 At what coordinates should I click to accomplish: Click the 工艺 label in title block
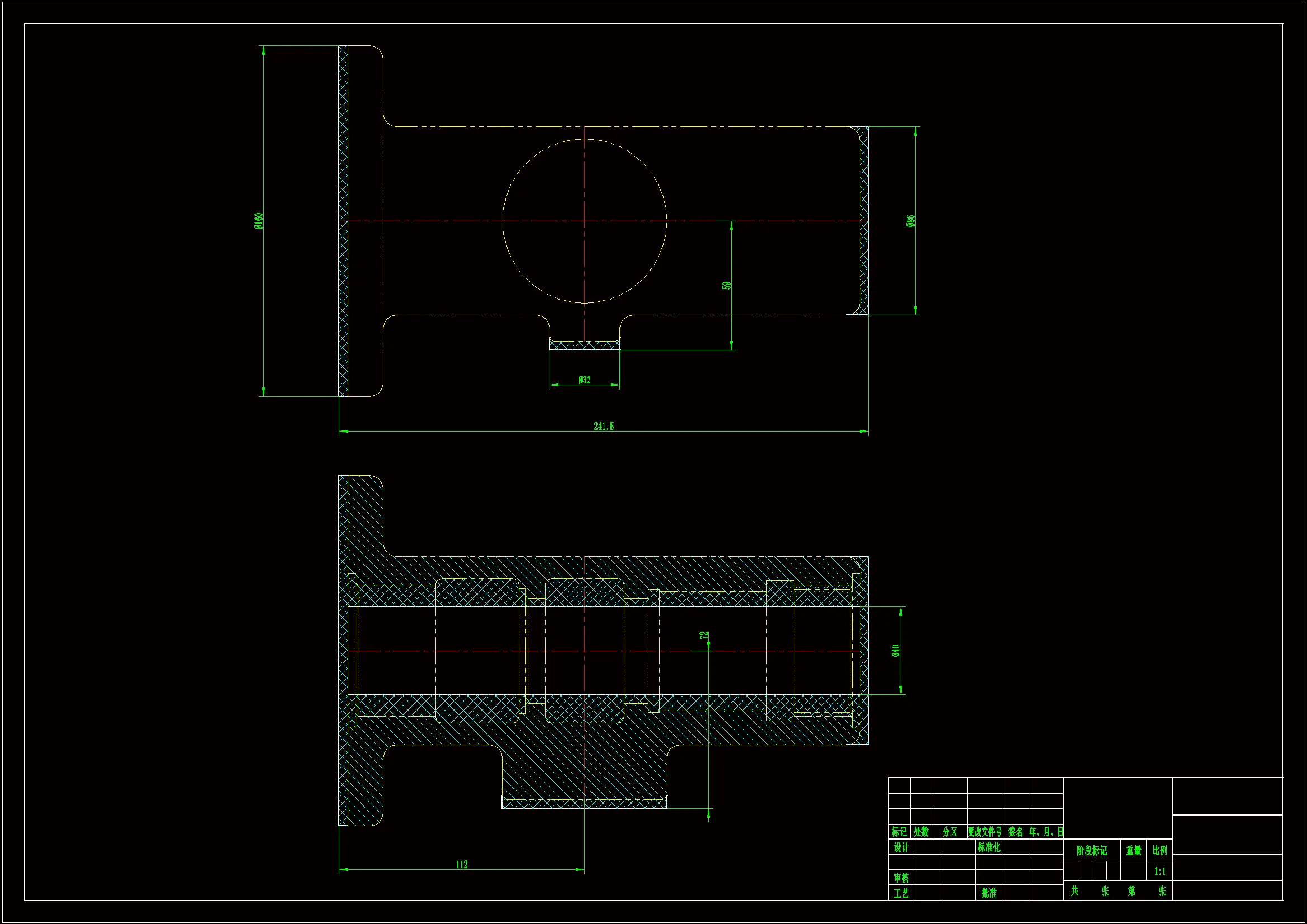coord(901,893)
